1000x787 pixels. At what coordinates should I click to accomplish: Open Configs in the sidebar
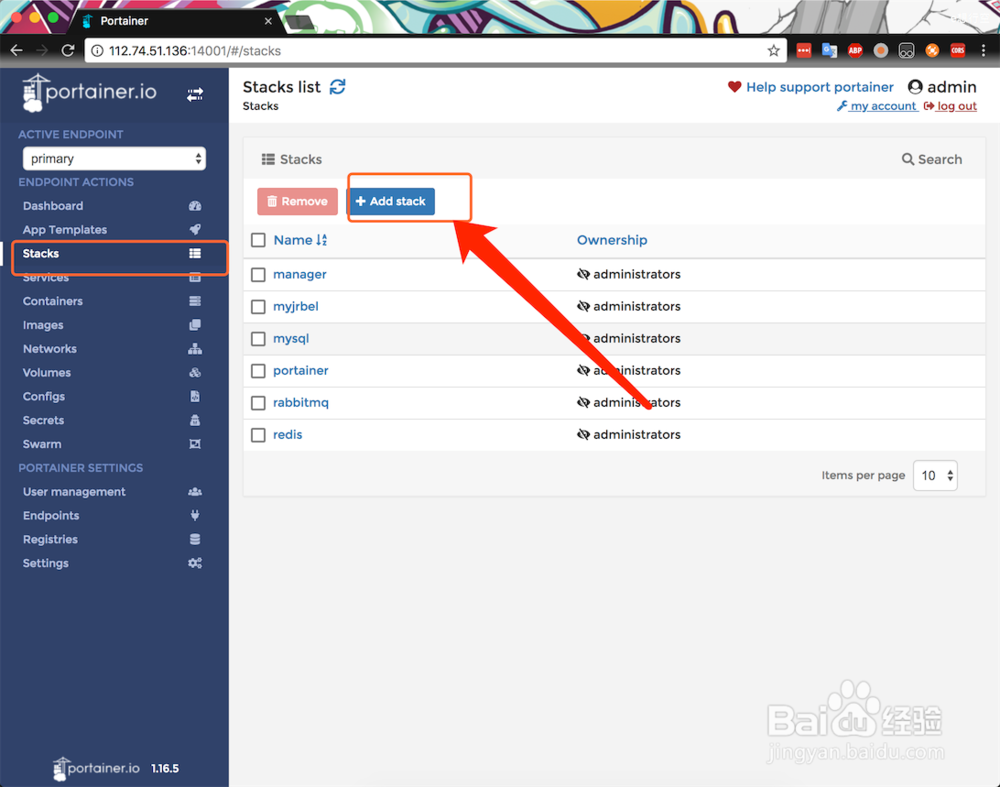point(44,397)
